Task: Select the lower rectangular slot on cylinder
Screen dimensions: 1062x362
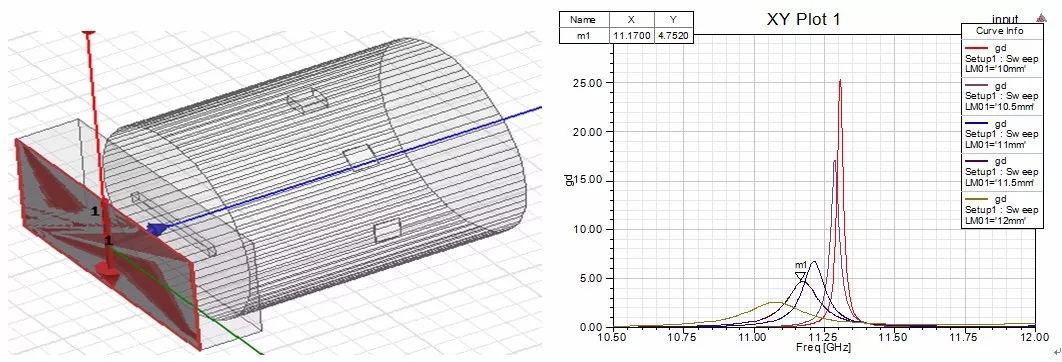Action: [x=387, y=231]
